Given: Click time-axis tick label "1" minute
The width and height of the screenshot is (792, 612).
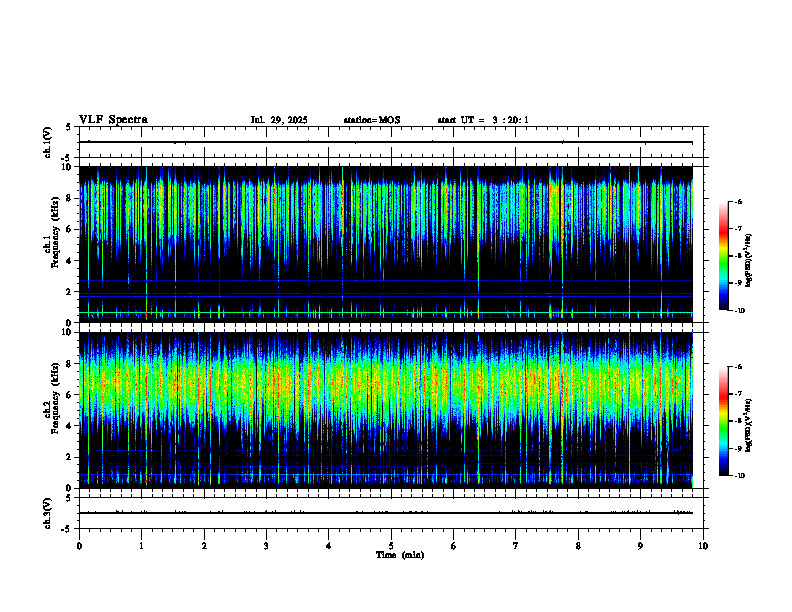Looking at the screenshot, I should [x=141, y=546].
